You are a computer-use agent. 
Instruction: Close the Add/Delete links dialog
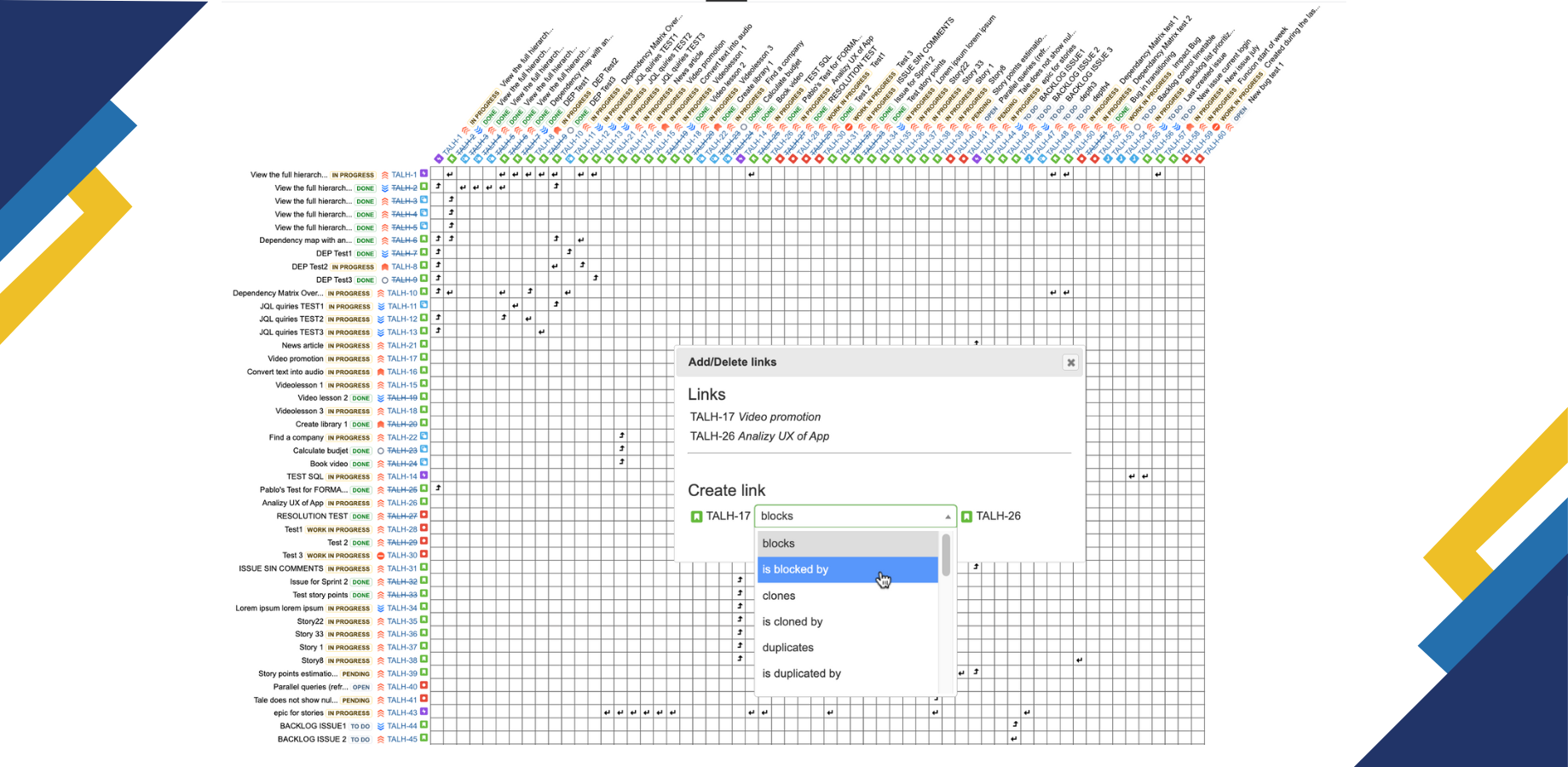(x=1070, y=362)
